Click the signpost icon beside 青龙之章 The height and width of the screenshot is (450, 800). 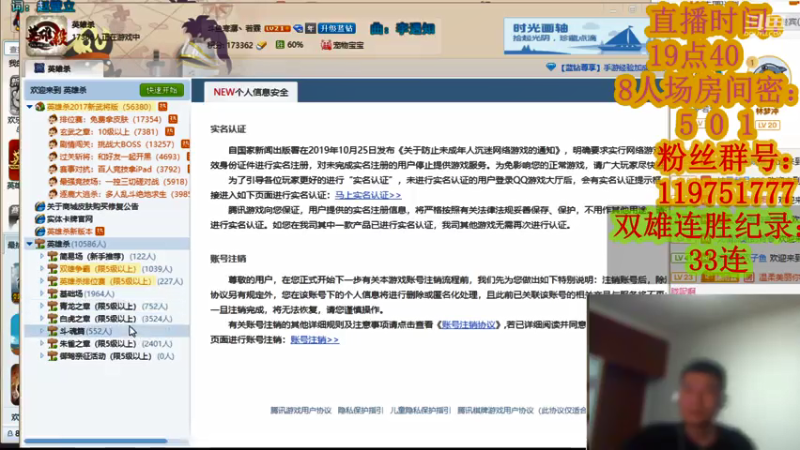(53, 306)
